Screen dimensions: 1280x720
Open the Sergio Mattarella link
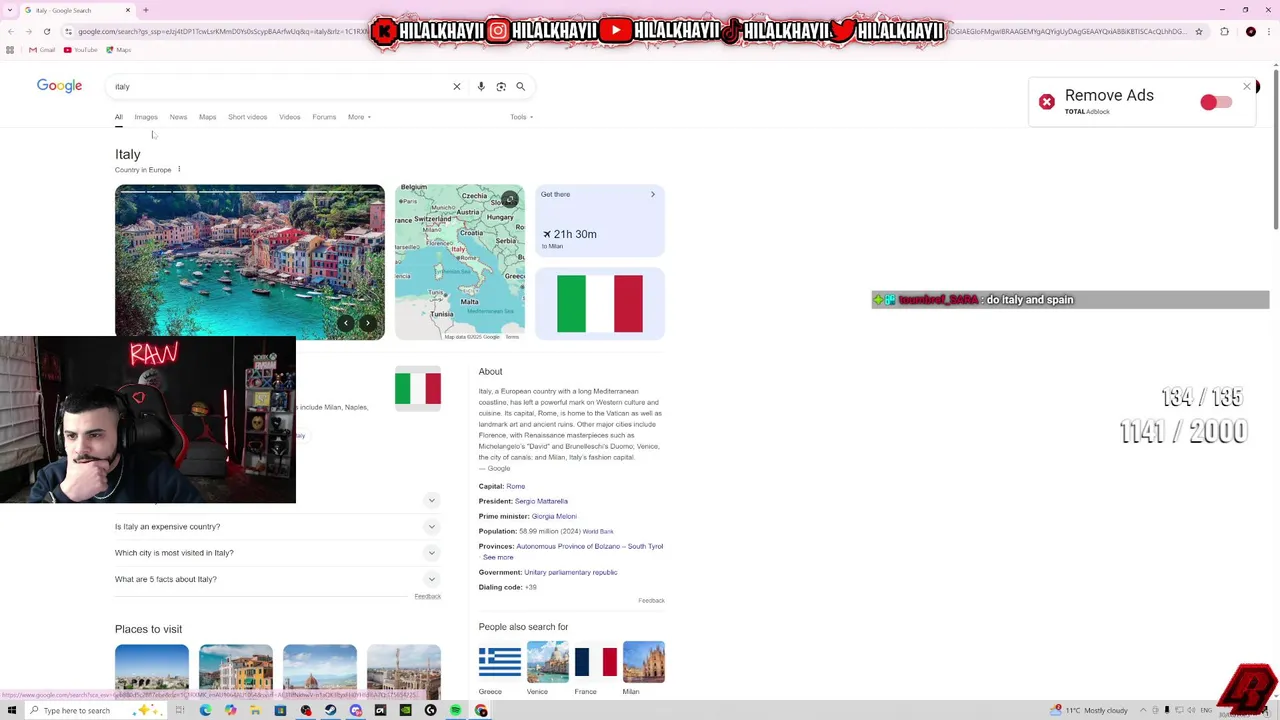click(x=541, y=501)
